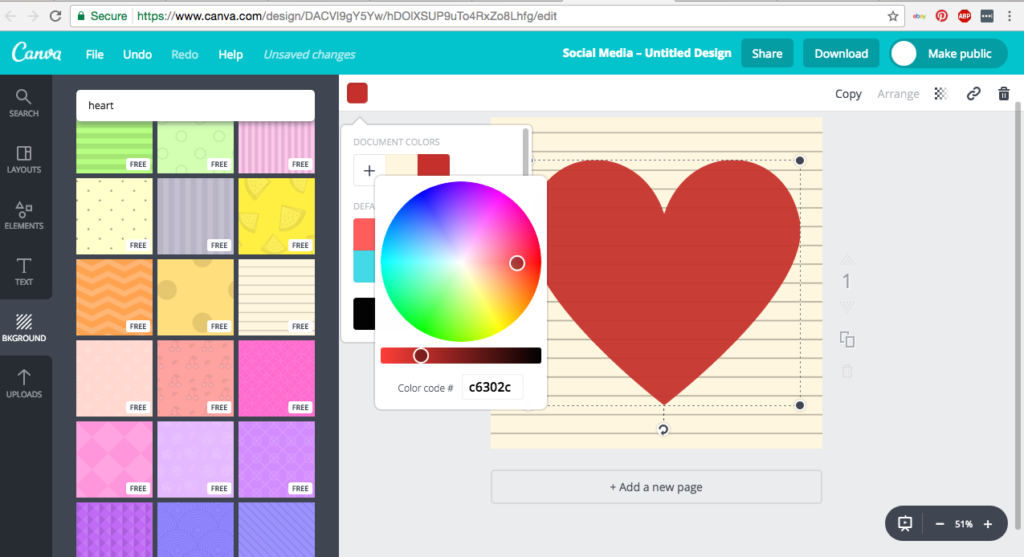The height and width of the screenshot is (557, 1024).
Task: Click the Share button
Action: 767,54
